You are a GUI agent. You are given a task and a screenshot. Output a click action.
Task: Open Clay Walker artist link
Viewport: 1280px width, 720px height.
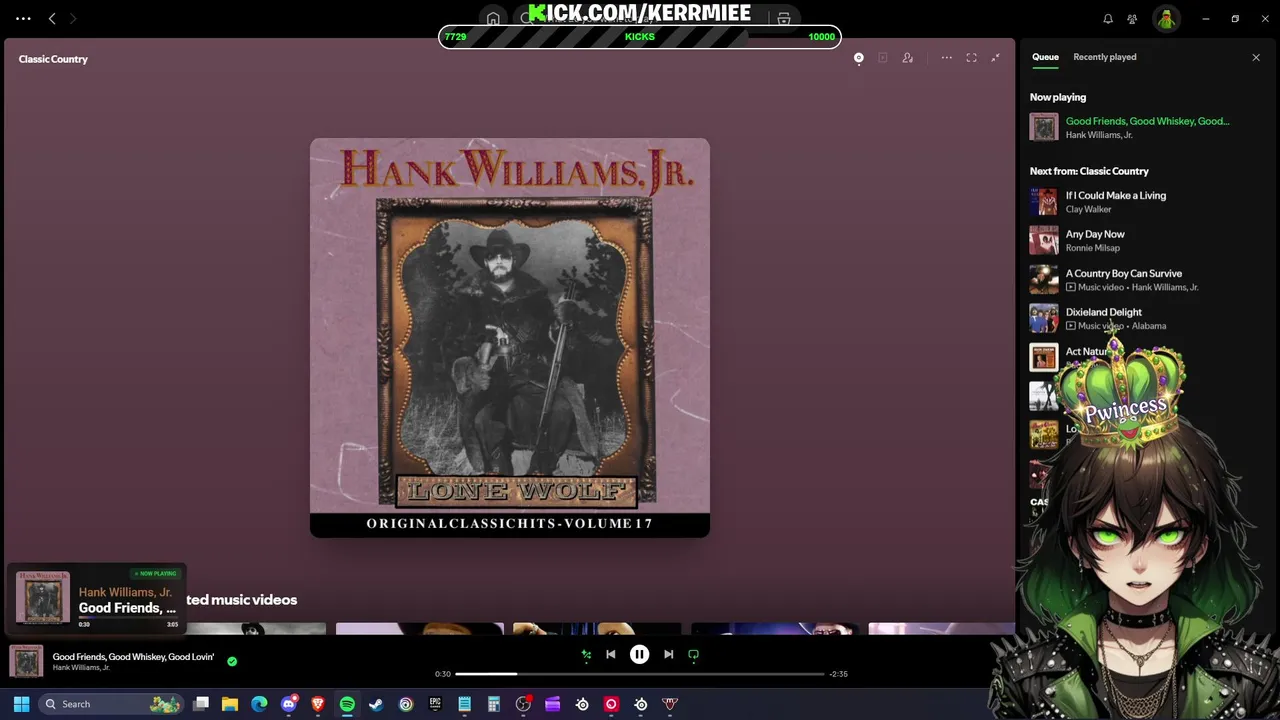[x=1088, y=209]
